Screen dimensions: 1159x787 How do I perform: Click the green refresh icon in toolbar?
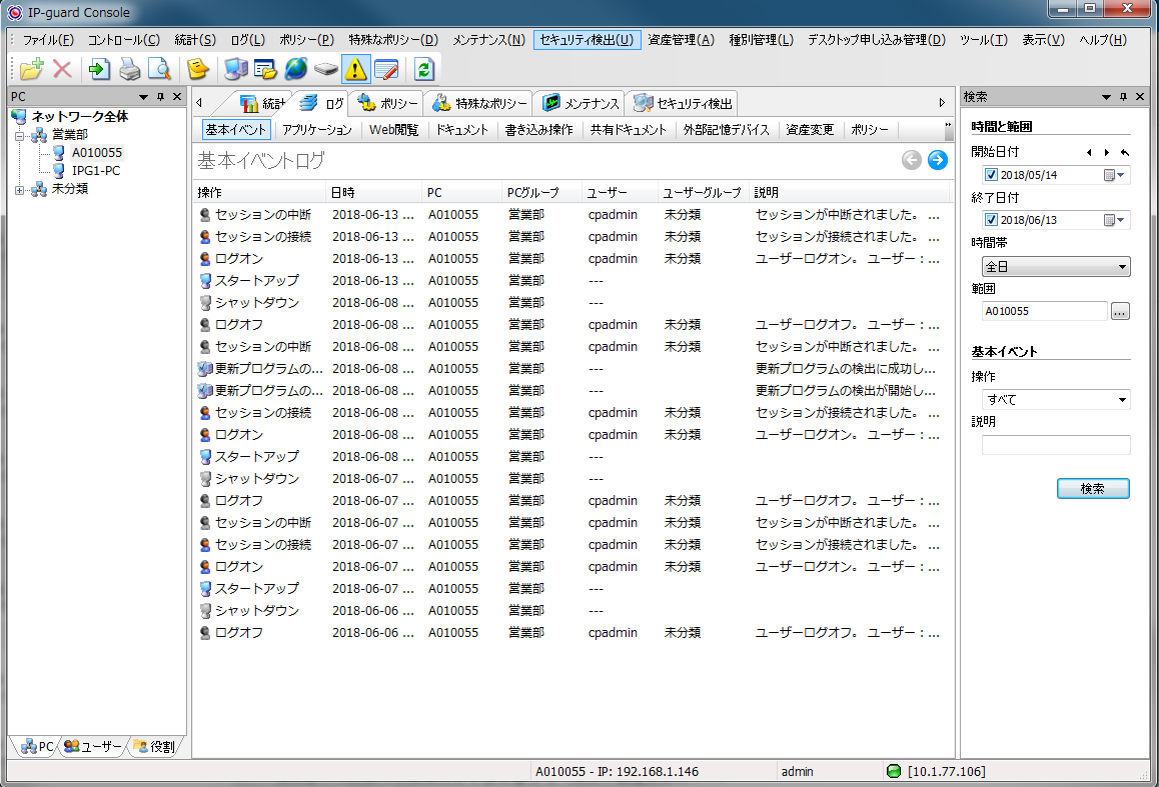point(424,69)
